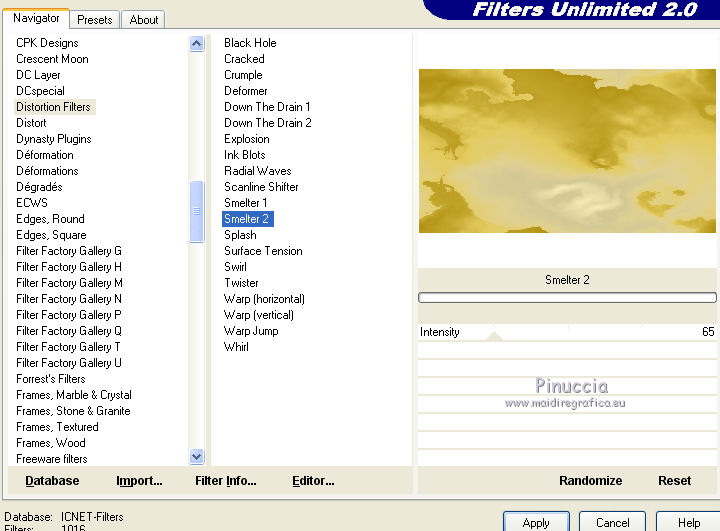Pick Dynasty Plugins category
Screen dimensions: 720x531
click(54, 139)
